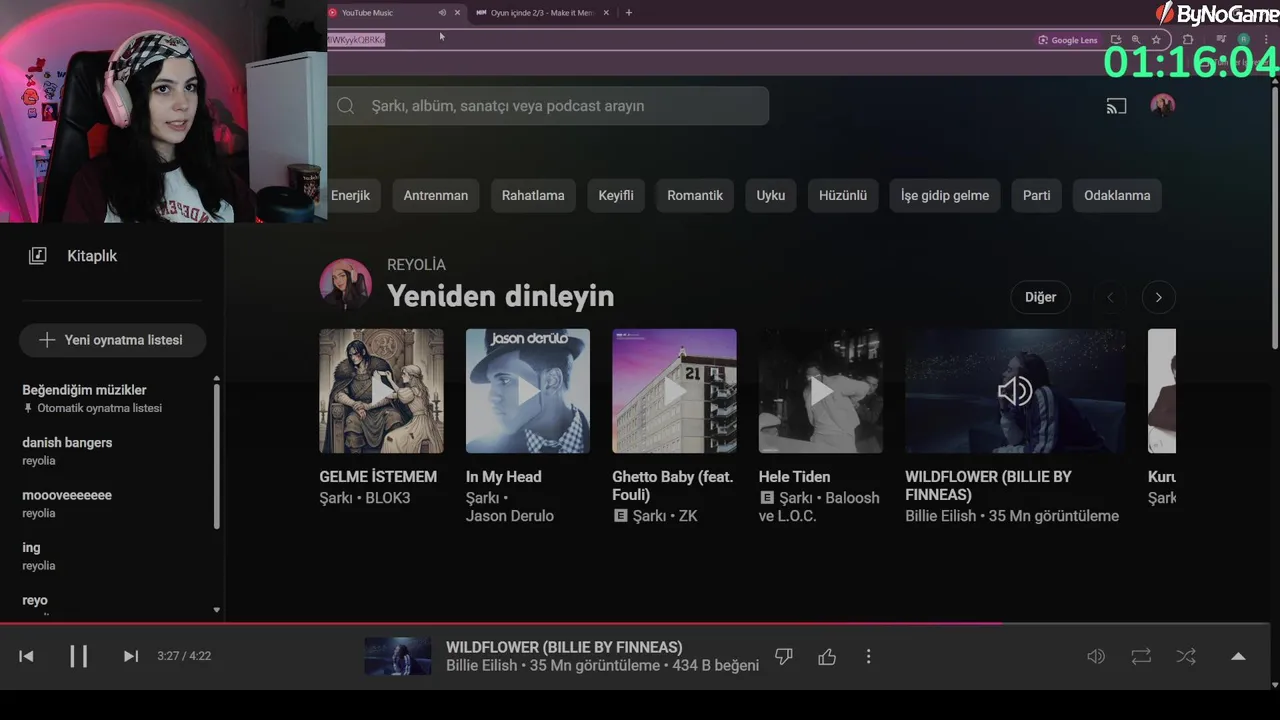Select the İşe gidip gelme chip
The height and width of the screenshot is (720, 1280).
945,195
